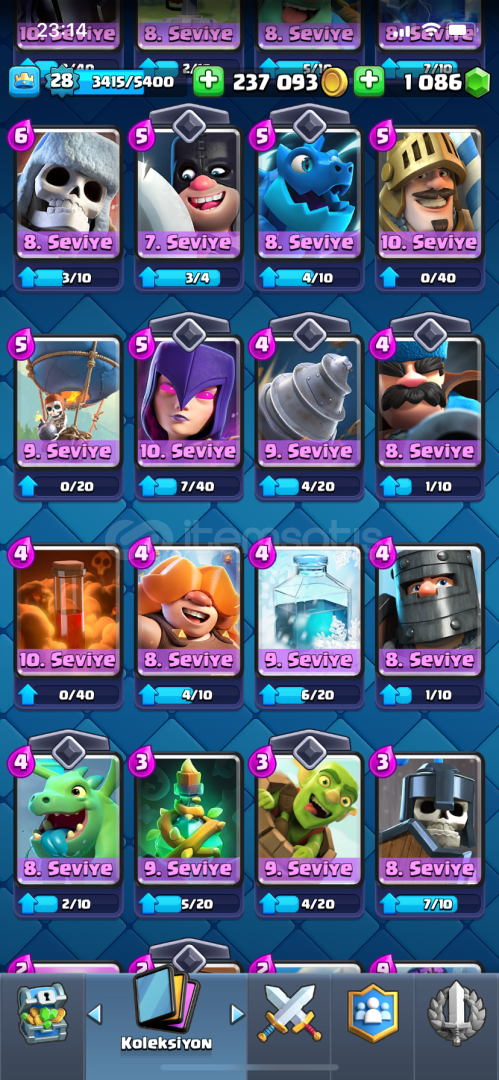Viewport: 499px width, 1080px height.
Task: Select the Balloon card level 9
Action: click(68, 403)
